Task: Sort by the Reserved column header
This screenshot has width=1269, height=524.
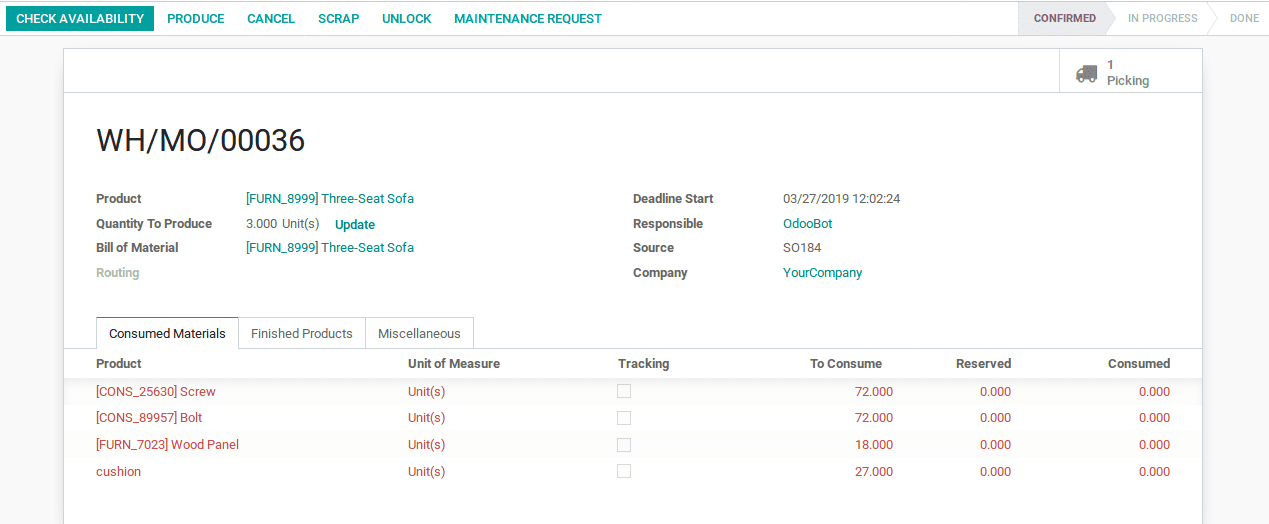Action: [983, 364]
